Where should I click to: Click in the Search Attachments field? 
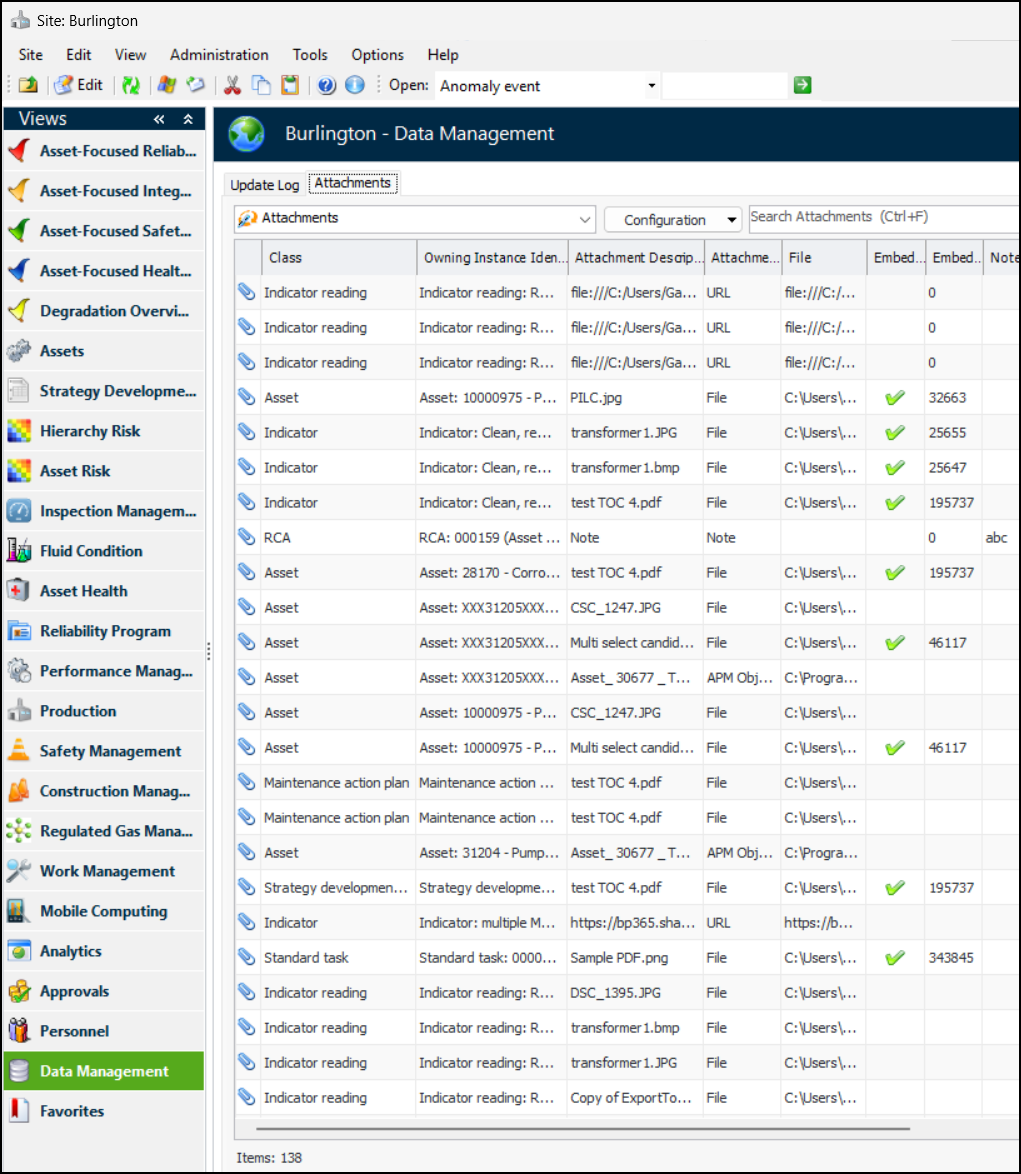click(883, 218)
